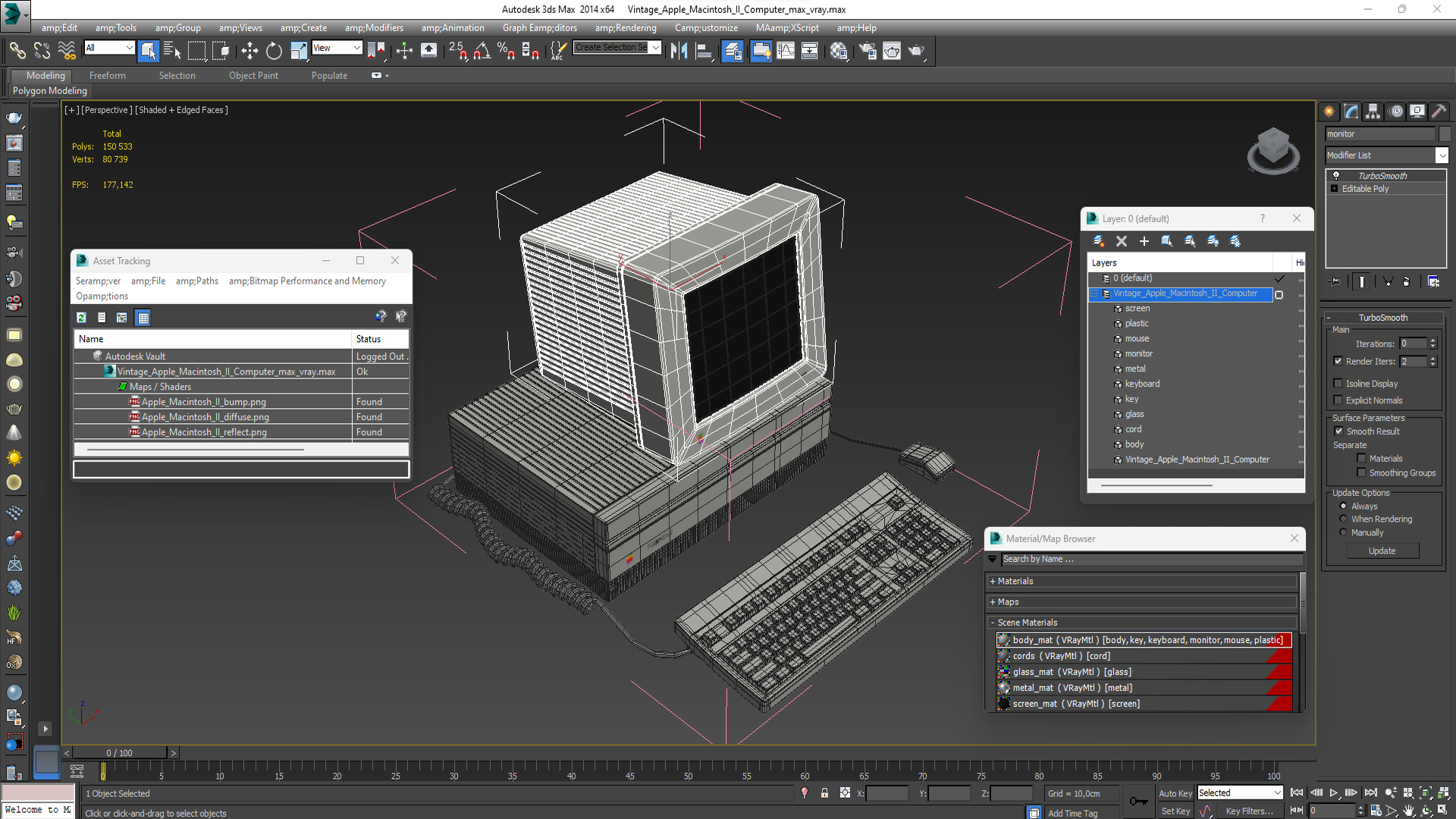1456x819 pixels.
Task: Click the Set Key button
Action: pos(1175,811)
